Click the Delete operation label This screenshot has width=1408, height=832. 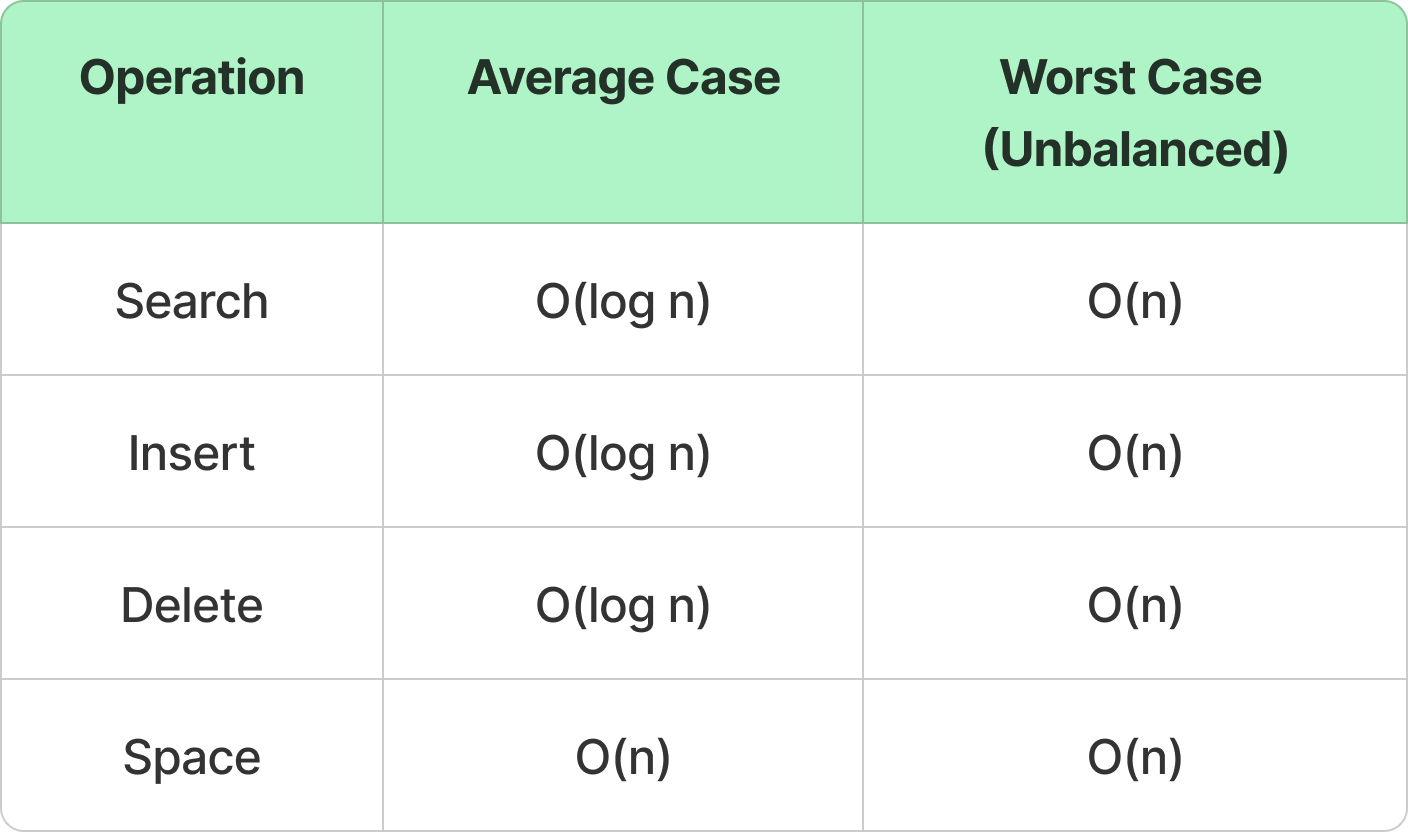tap(192, 606)
